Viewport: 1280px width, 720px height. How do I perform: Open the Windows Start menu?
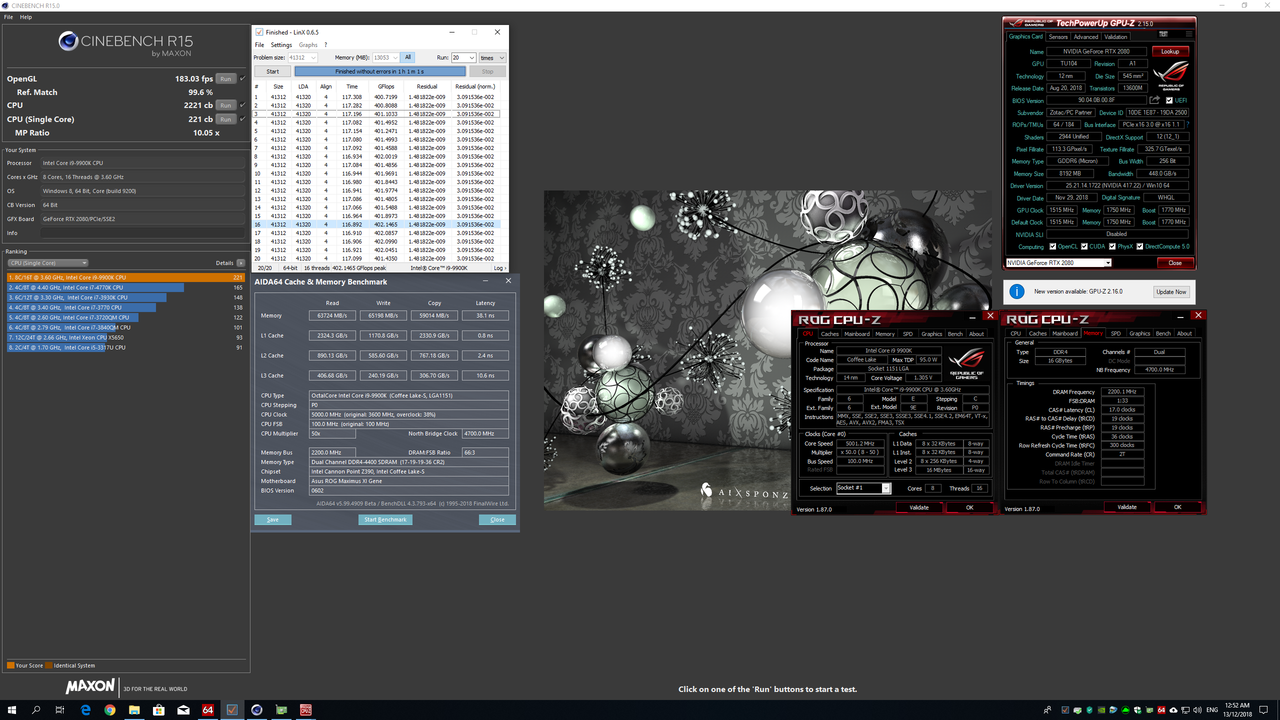(x=11, y=710)
